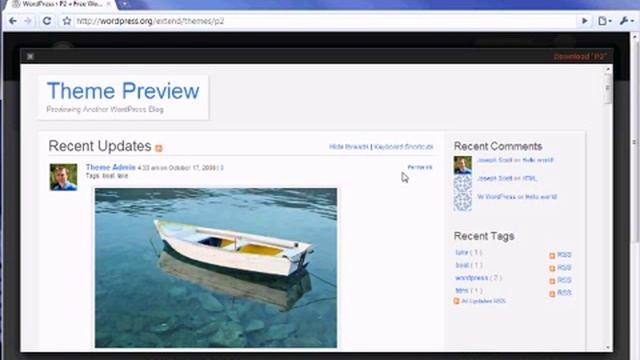Click the 'Recent Updates' heading text
The height and width of the screenshot is (360, 640).
click(100, 146)
